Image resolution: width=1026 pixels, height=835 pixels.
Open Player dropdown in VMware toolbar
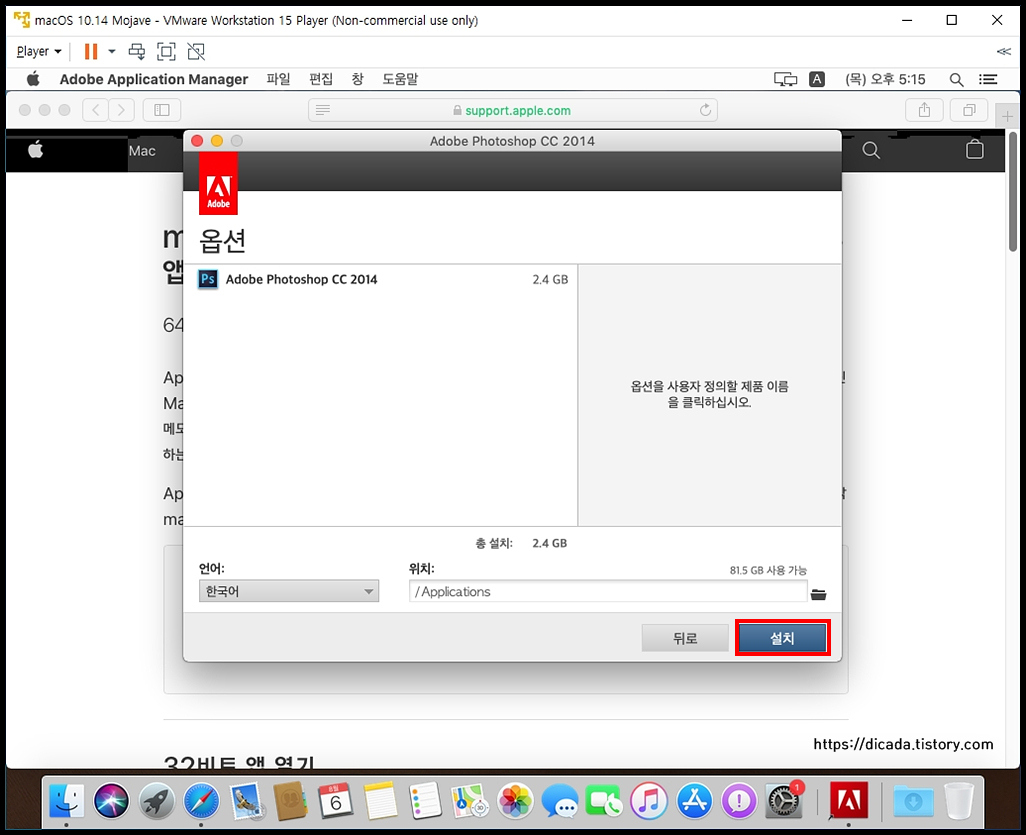39,51
